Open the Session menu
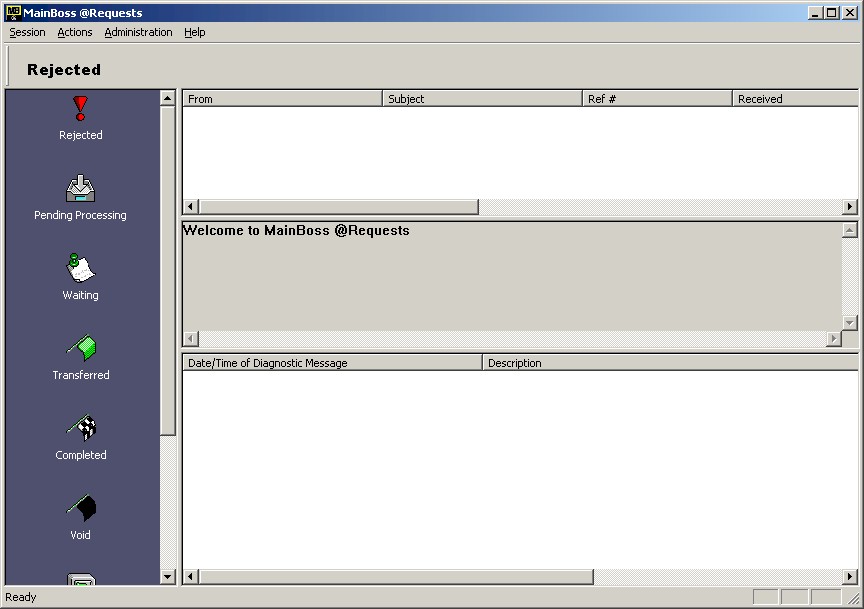This screenshot has height=609, width=864. point(28,33)
